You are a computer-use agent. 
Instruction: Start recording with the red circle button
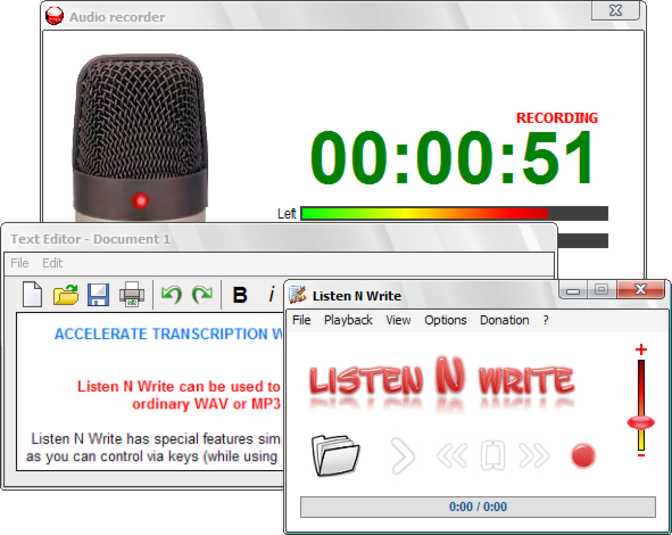[x=583, y=455]
